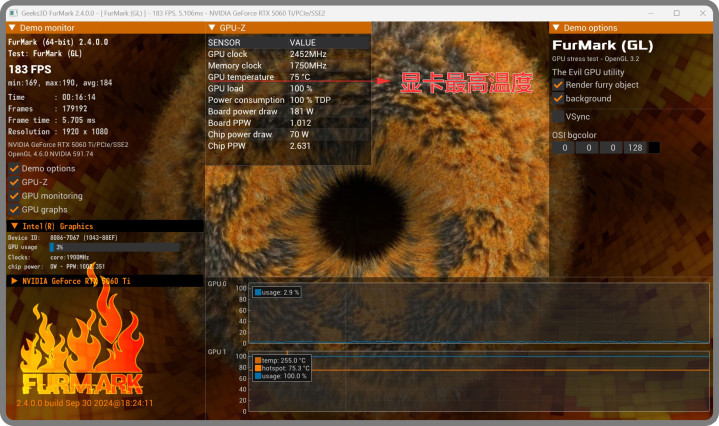This screenshot has width=719, height=426.
Task: Select the Board power draw 181 W value
Action: click(301, 111)
